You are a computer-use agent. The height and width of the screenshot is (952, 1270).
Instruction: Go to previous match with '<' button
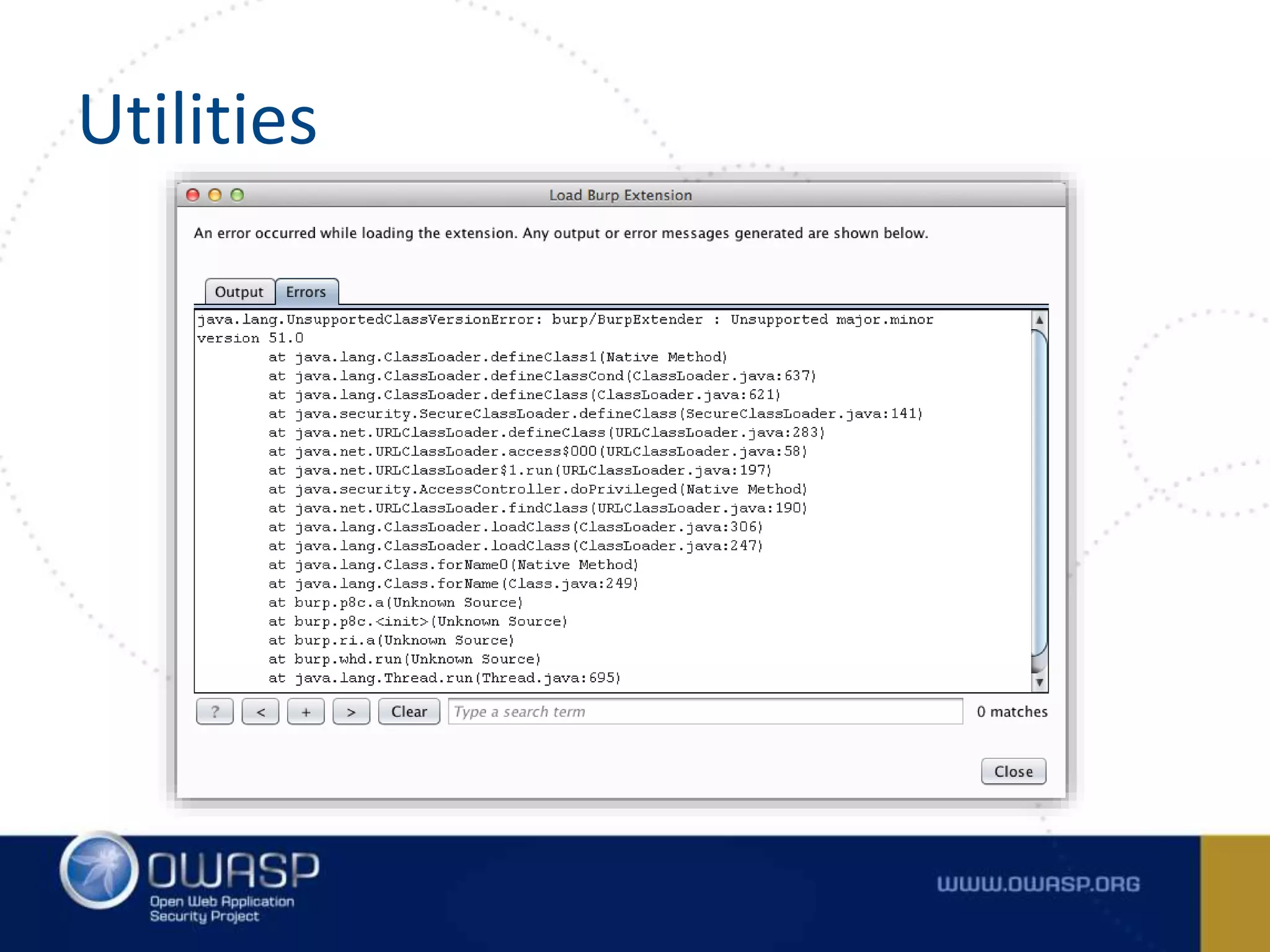(x=260, y=712)
